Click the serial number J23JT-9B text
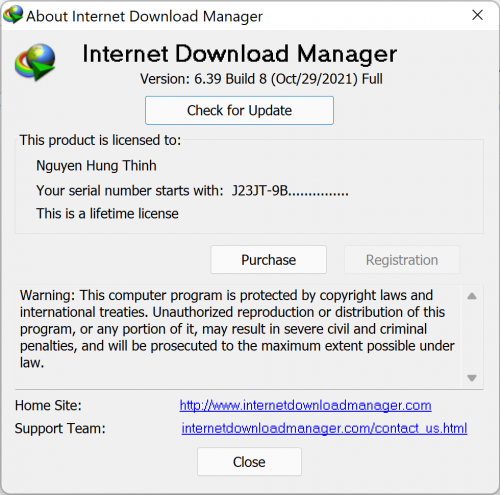The image size is (500, 495). [x=290, y=191]
